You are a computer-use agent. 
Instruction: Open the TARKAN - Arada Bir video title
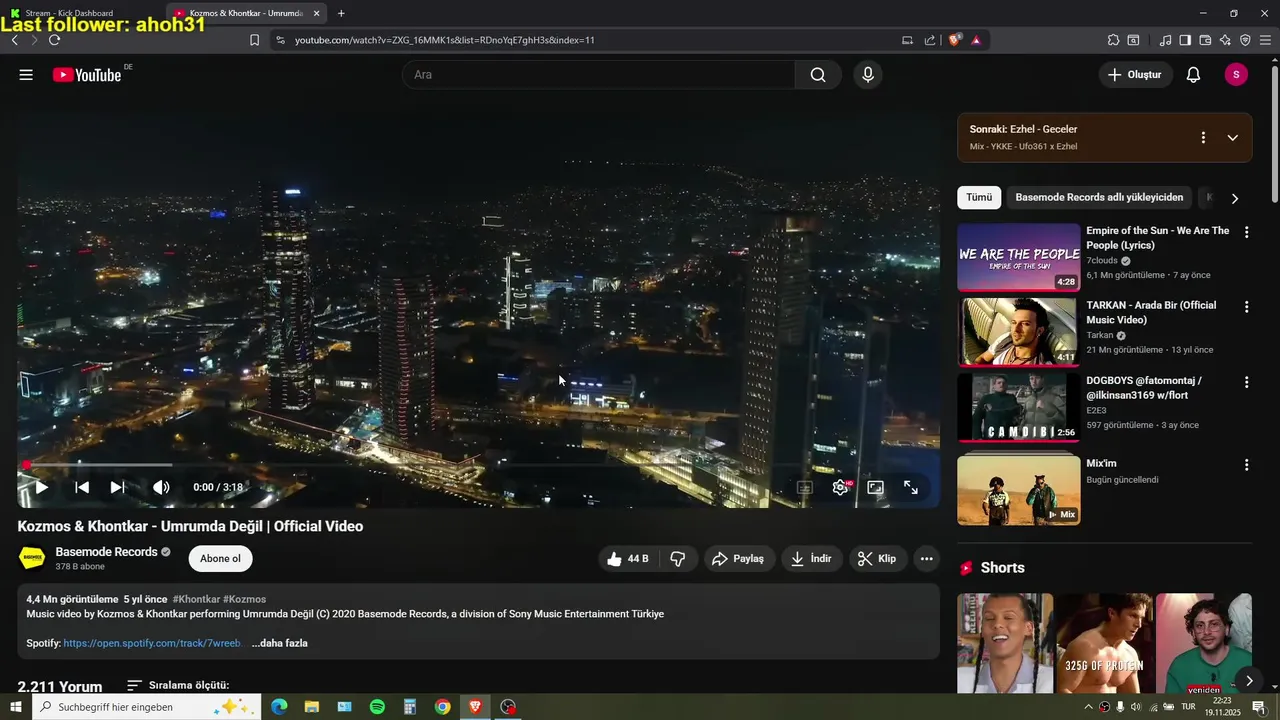[1151, 312]
